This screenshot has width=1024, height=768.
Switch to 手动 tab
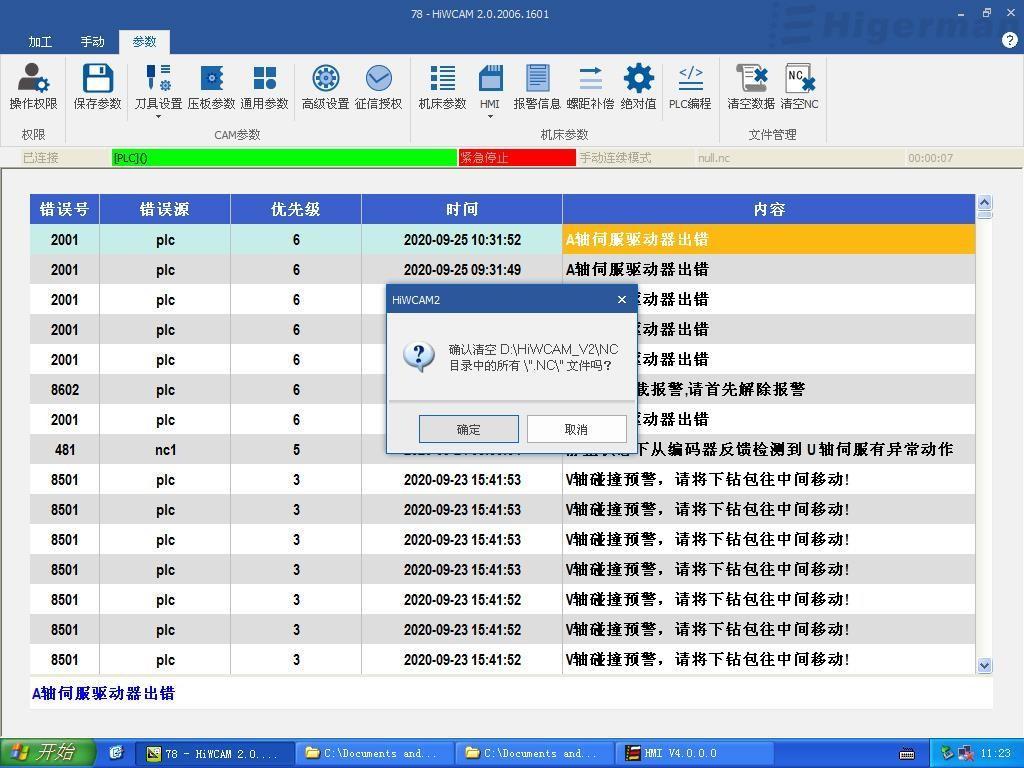92,42
